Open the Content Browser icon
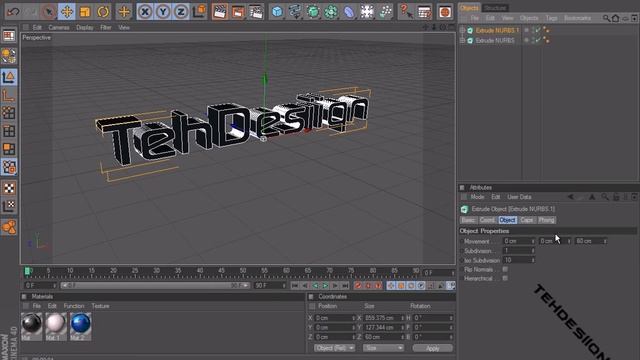Screen dimensions: 640x360 [445, 12]
